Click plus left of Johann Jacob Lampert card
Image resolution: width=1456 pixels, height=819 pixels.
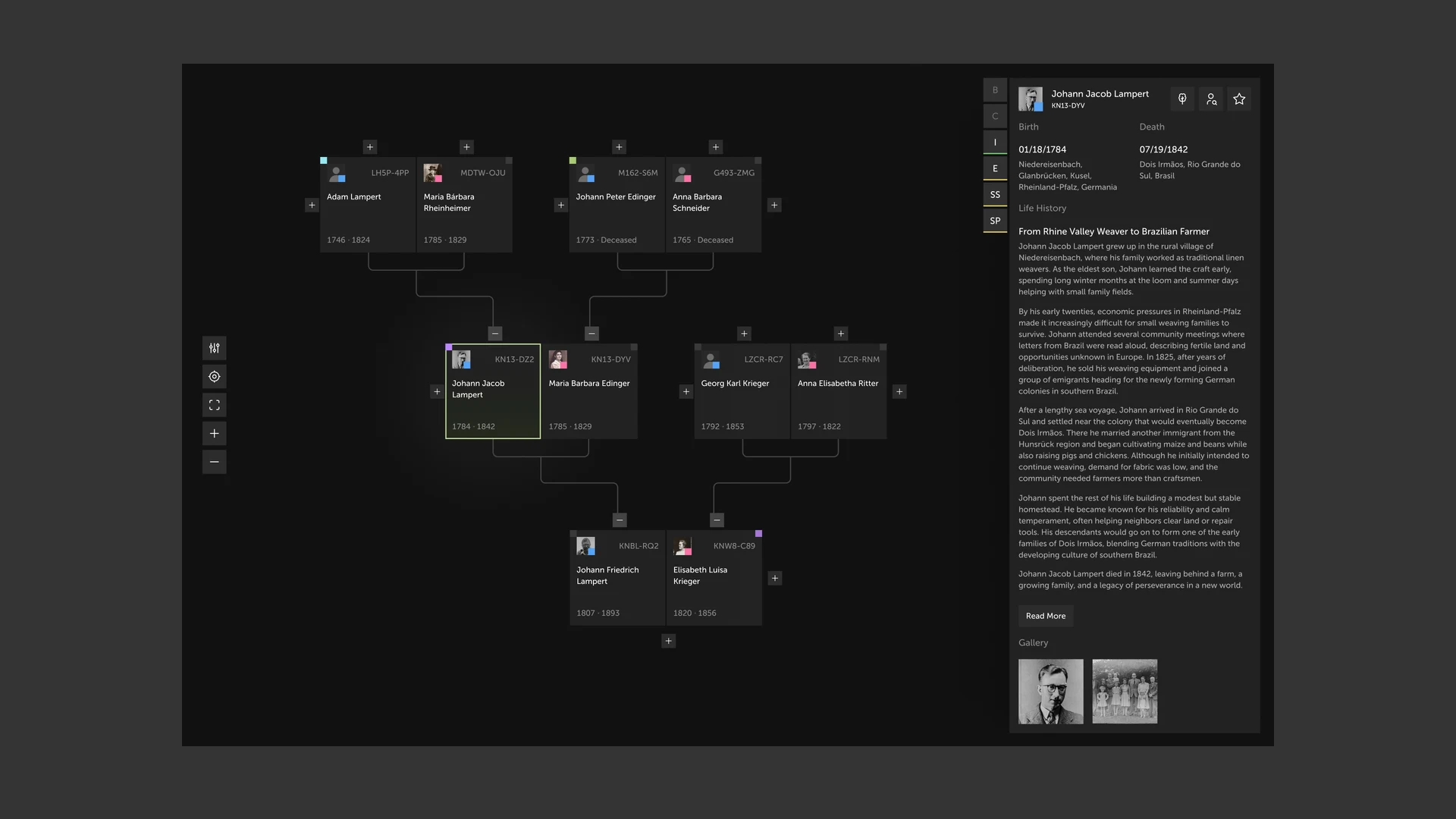[x=437, y=392]
